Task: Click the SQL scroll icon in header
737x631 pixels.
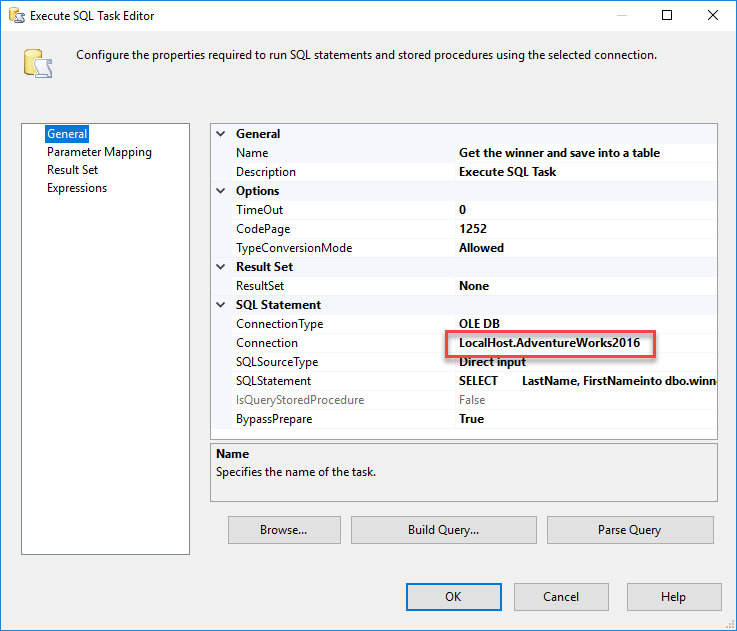Action: click(38, 62)
